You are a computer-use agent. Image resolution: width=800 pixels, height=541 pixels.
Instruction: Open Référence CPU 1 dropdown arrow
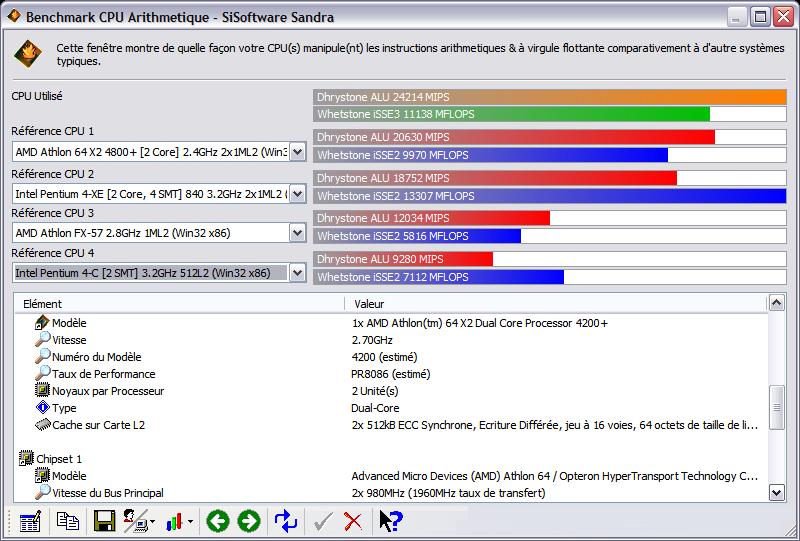pyautogui.click(x=297, y=152)
